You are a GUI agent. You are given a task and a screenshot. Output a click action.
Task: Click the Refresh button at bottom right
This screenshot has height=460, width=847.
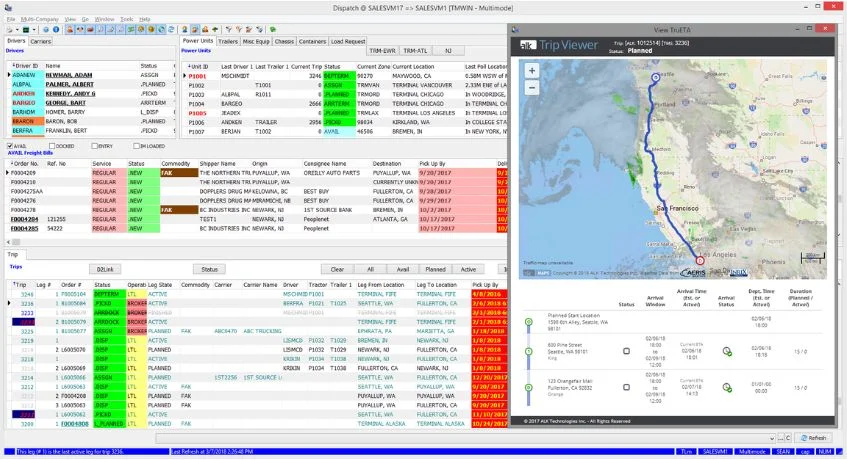pyautogui.click(x=813, y=438)
